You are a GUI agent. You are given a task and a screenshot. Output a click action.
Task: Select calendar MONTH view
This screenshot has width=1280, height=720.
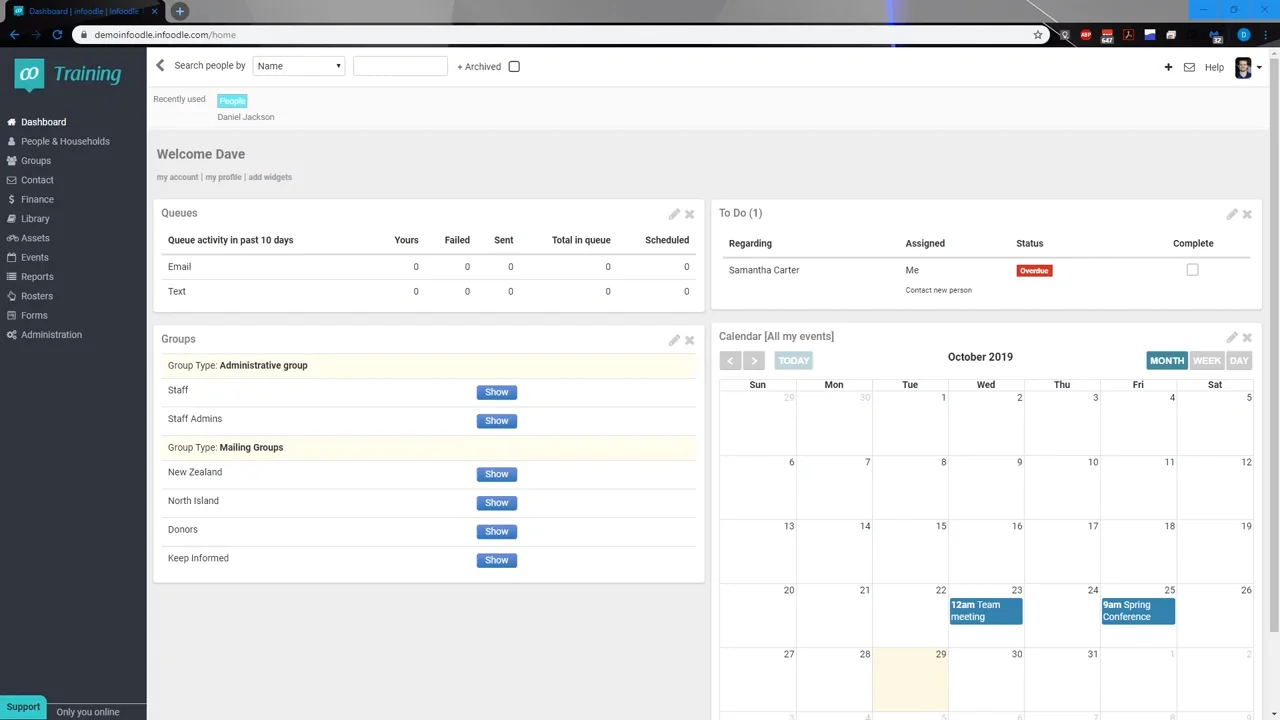[1167, 361]
